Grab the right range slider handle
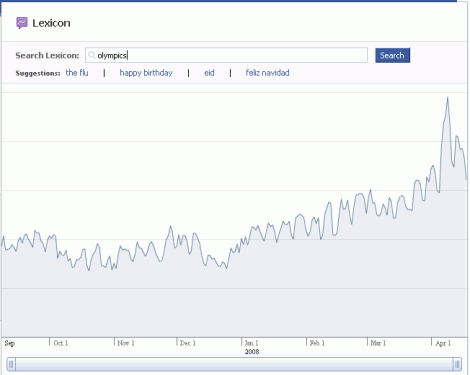The image size is (470, 375). pos(457,364)
